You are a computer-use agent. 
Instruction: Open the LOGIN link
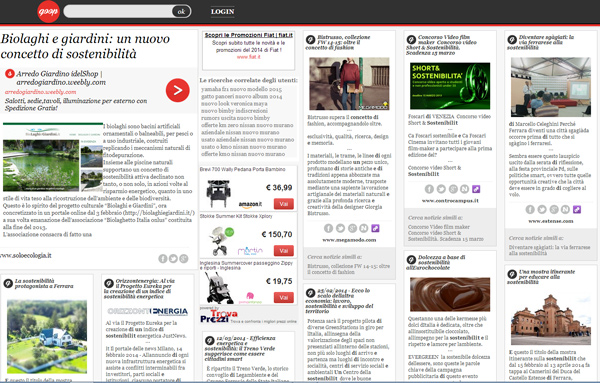point(222,11)
